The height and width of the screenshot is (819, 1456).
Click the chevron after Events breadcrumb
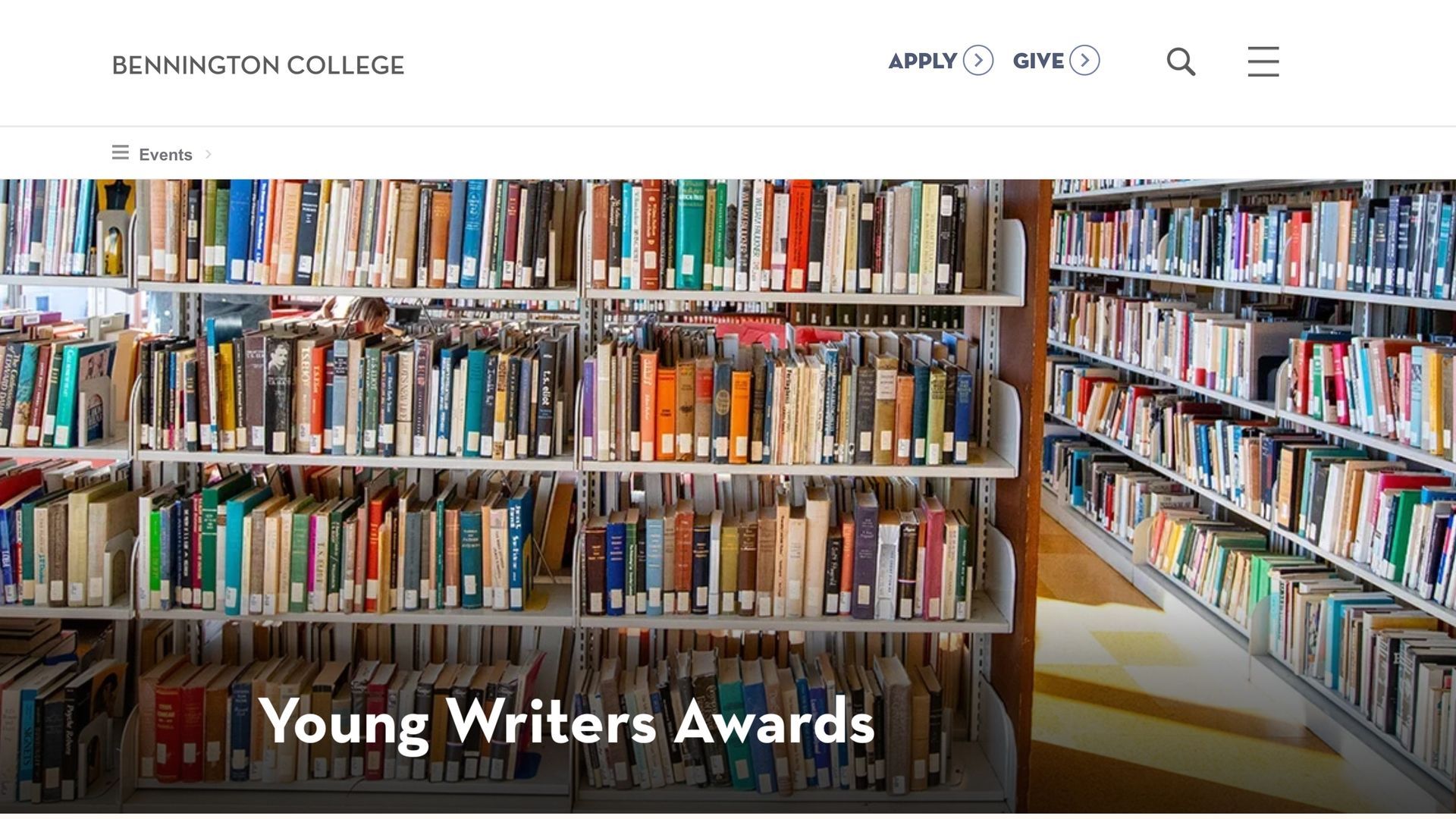[x=208, y=154]
